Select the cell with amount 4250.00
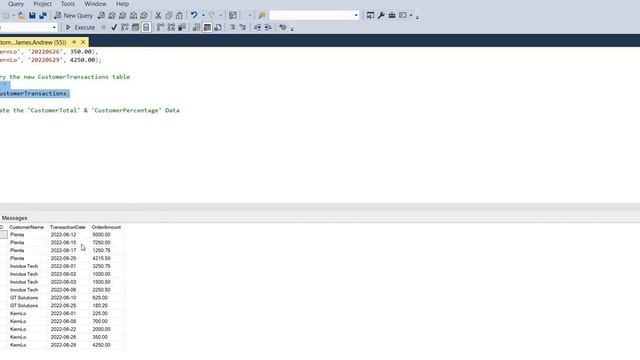The width and height of the screenshot is (640, 360). (x=107, y=345)
